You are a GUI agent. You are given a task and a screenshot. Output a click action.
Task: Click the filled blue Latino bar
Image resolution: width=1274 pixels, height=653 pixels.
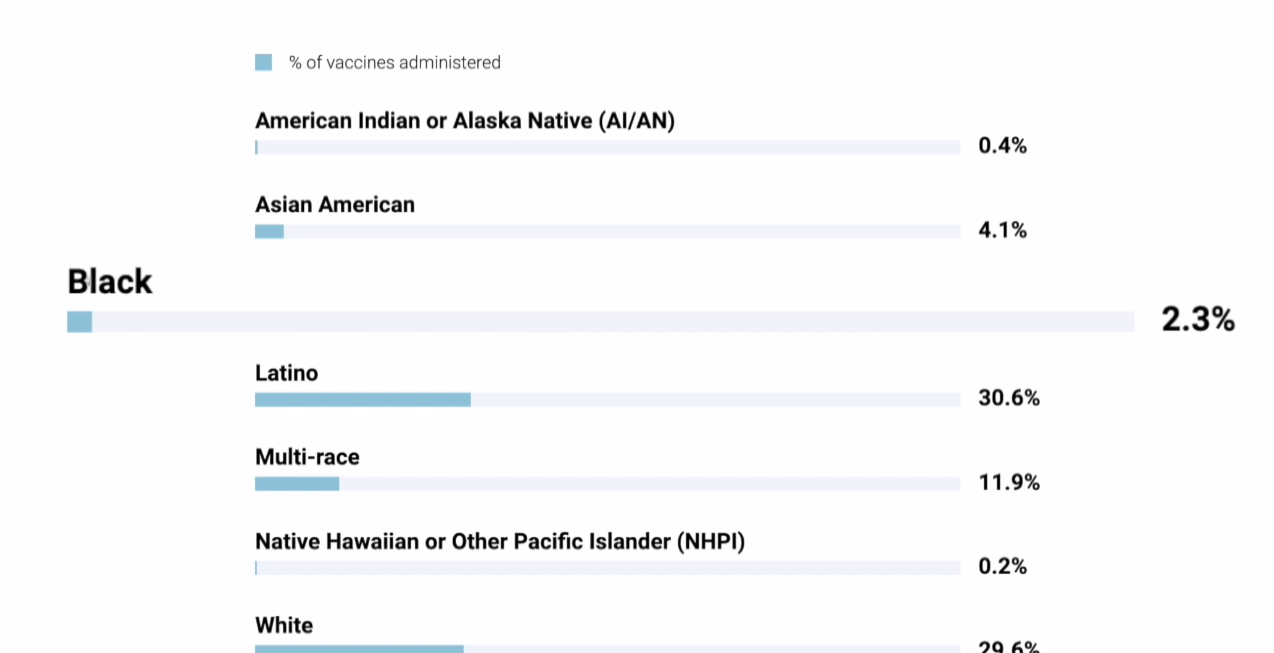coord(362,400)
